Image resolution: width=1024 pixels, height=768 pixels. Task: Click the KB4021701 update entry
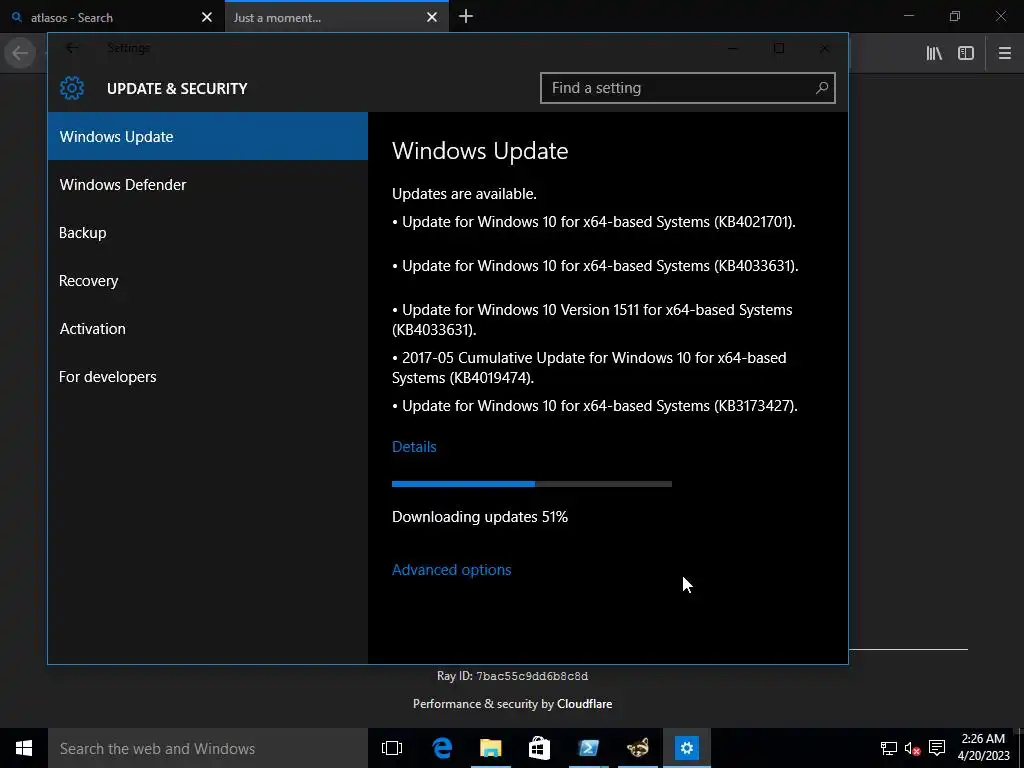point(594,222)
